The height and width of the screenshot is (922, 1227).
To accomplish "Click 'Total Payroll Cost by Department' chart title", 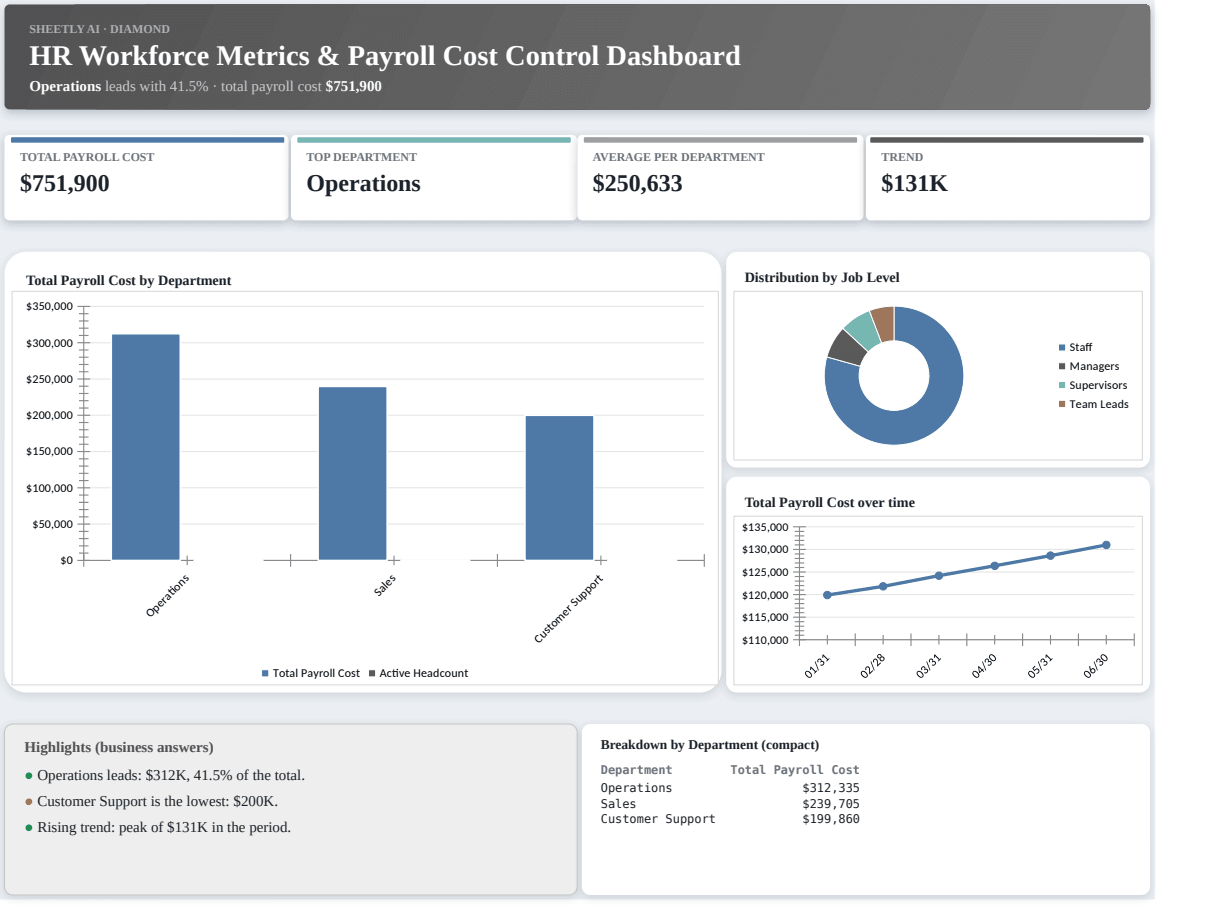I will 129,281.
